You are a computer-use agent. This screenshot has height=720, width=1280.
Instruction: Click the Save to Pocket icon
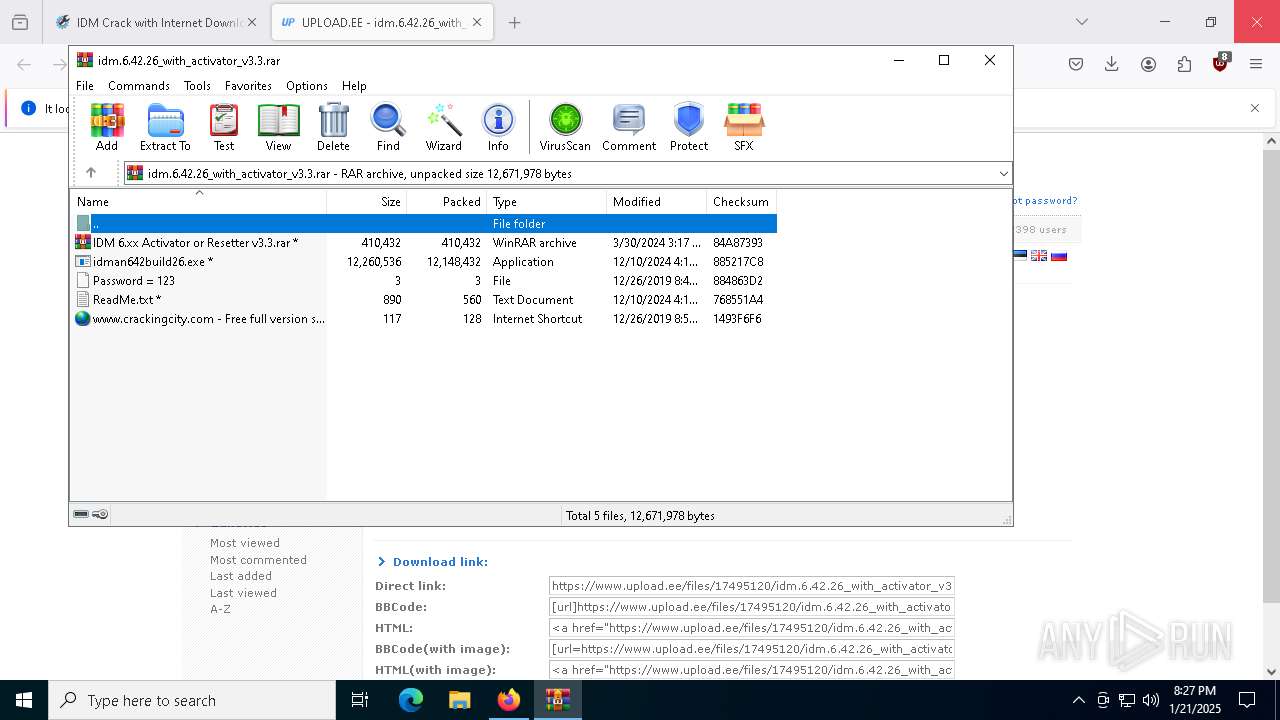(x=1075, y=64)
